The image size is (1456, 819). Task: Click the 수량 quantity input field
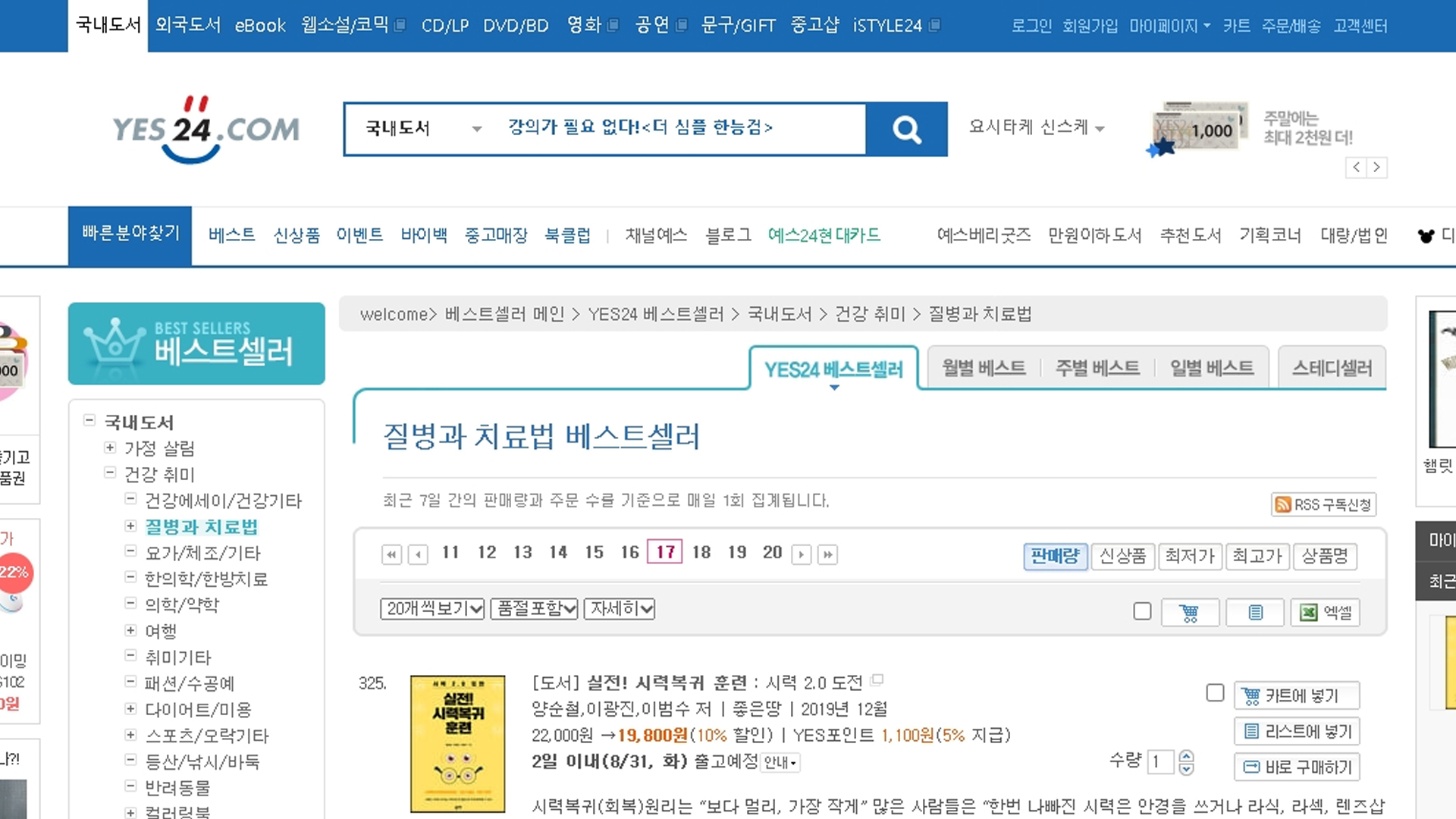point(1160,762)
